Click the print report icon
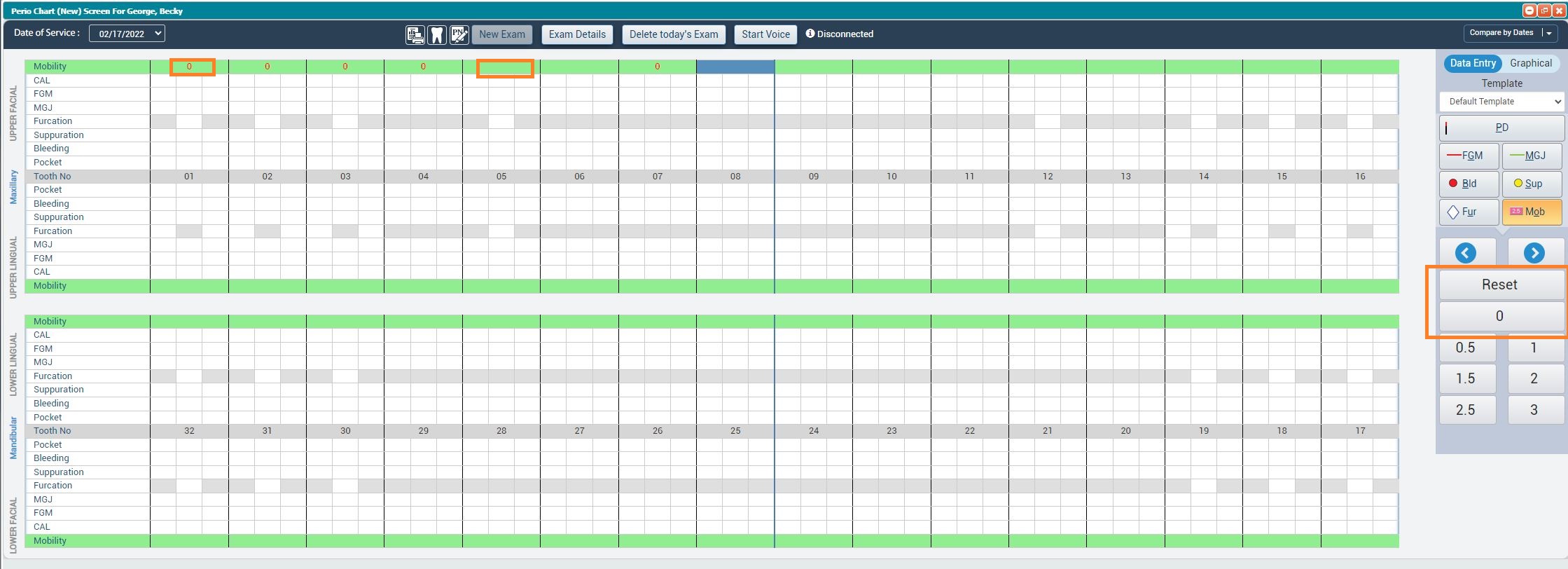The width and height of the screenshot is (1568, 569). tap(415, 34)
